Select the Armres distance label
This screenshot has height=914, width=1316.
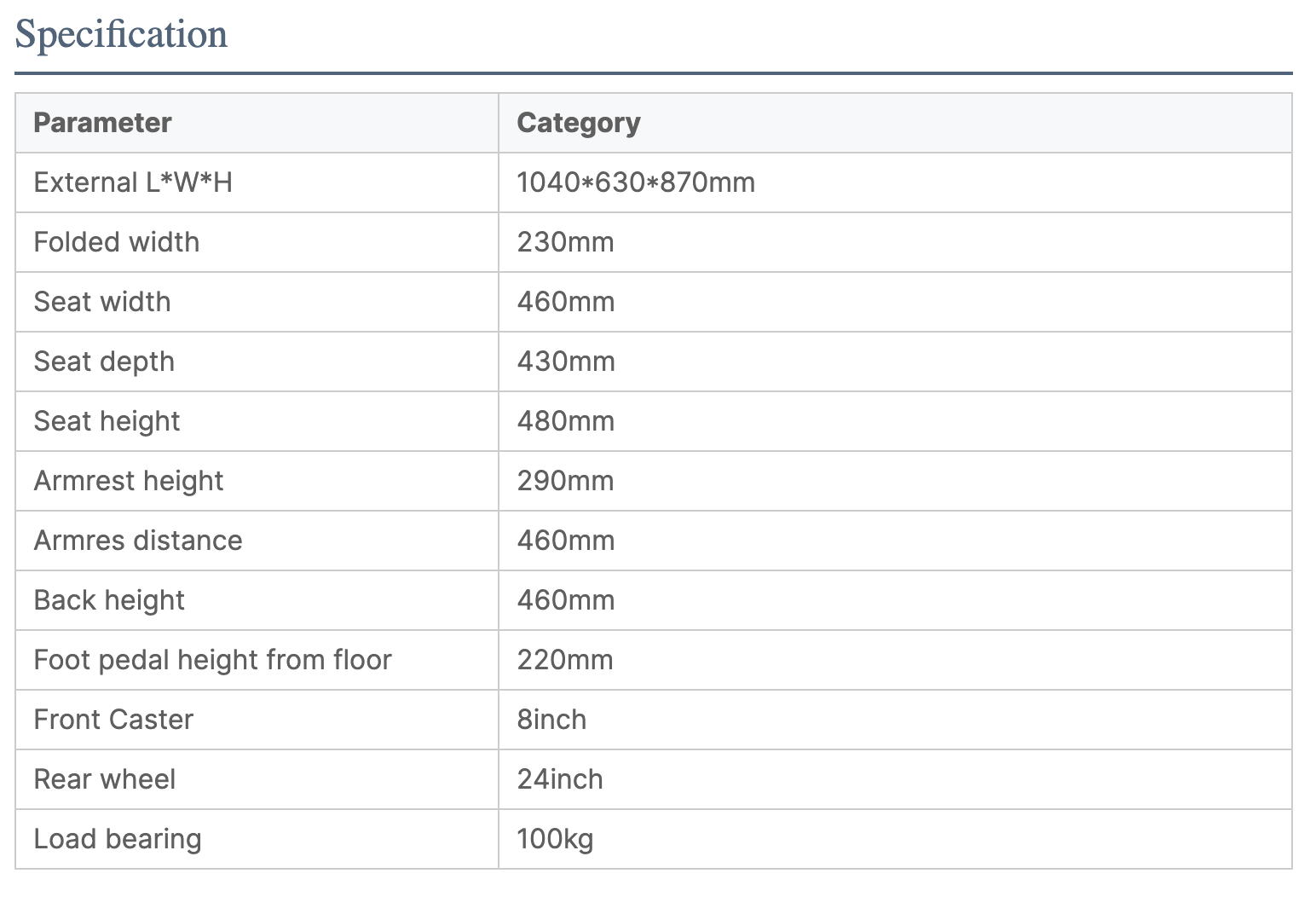coord(138,541)
